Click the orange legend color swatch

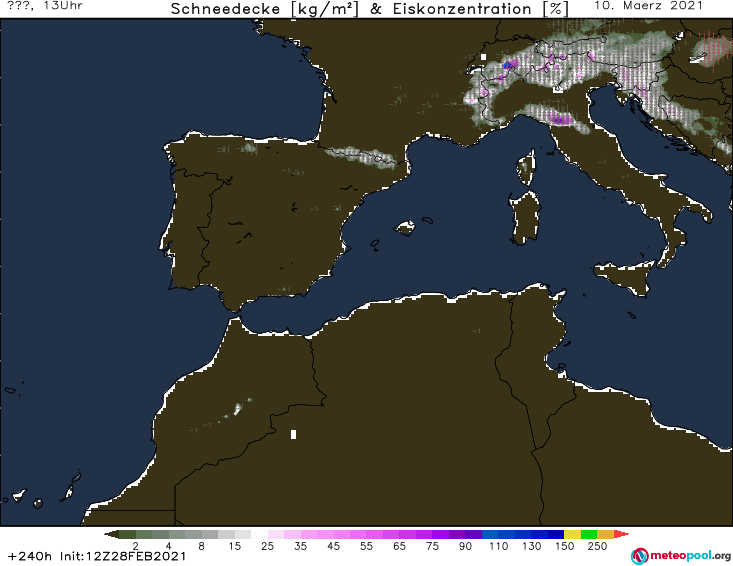point(605,534)
